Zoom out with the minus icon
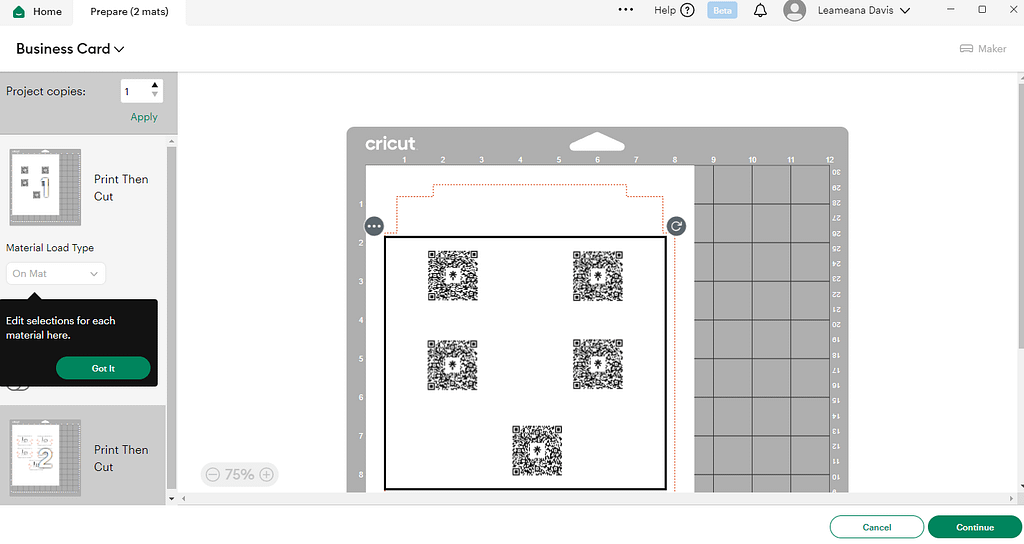The image size is (1024, 544). tap(211, 475)
